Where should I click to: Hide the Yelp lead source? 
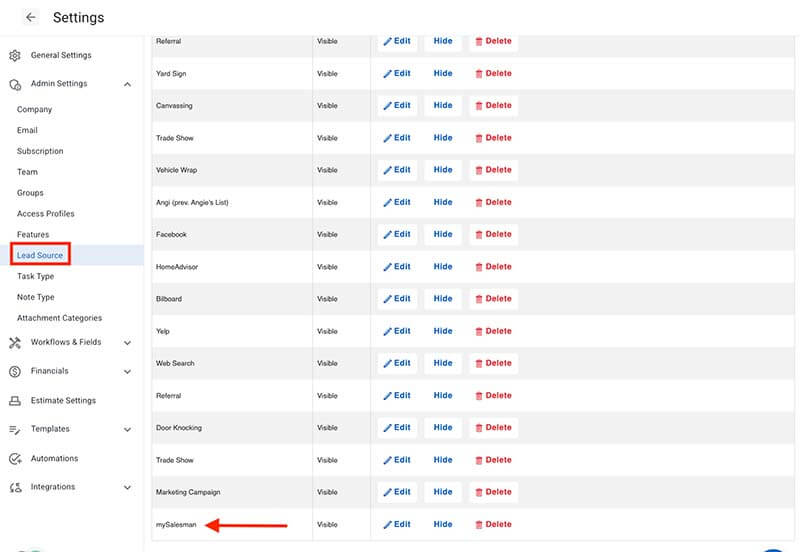coord(443,331)
